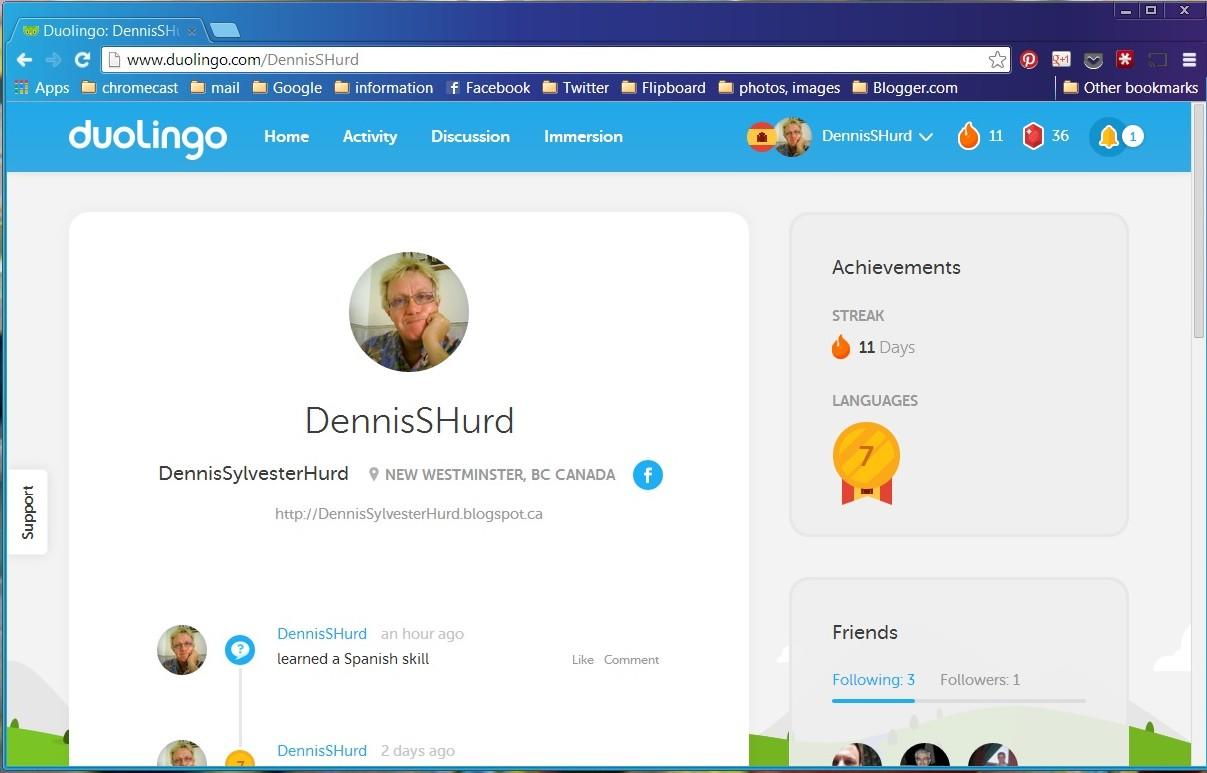Click the vertical scrollbar thumb
The height and width of the screenshot is (773, 1207).
pos(1199,220)
